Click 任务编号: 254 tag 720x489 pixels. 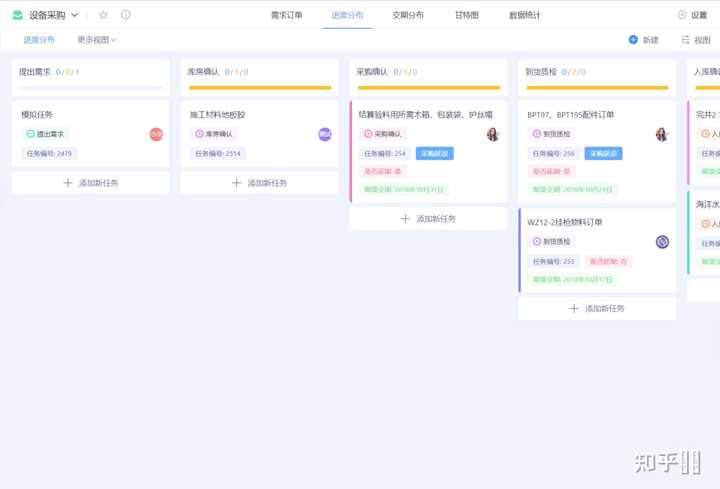(x=385, y=153)
